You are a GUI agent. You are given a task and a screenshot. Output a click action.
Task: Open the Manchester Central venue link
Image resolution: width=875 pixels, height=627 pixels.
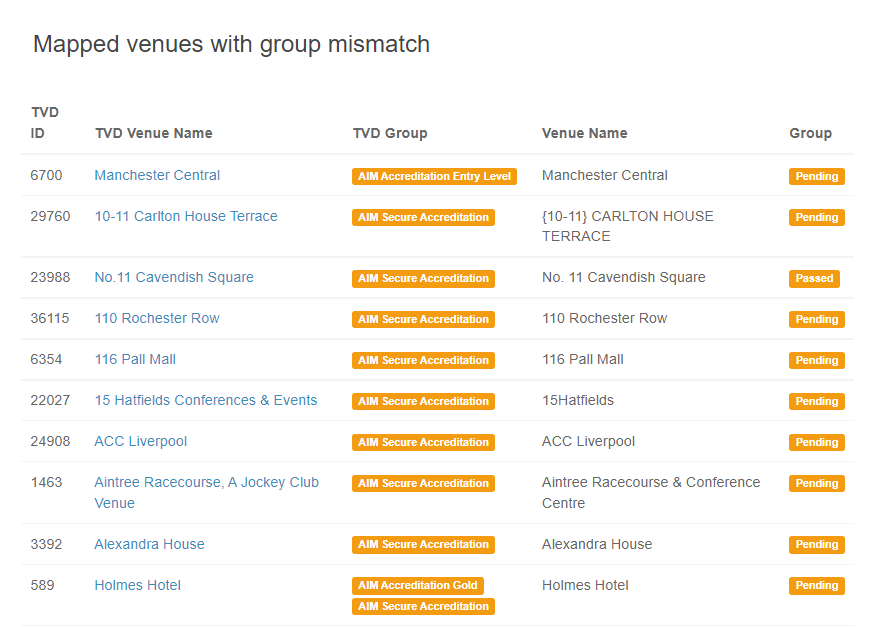click(157, 175)
